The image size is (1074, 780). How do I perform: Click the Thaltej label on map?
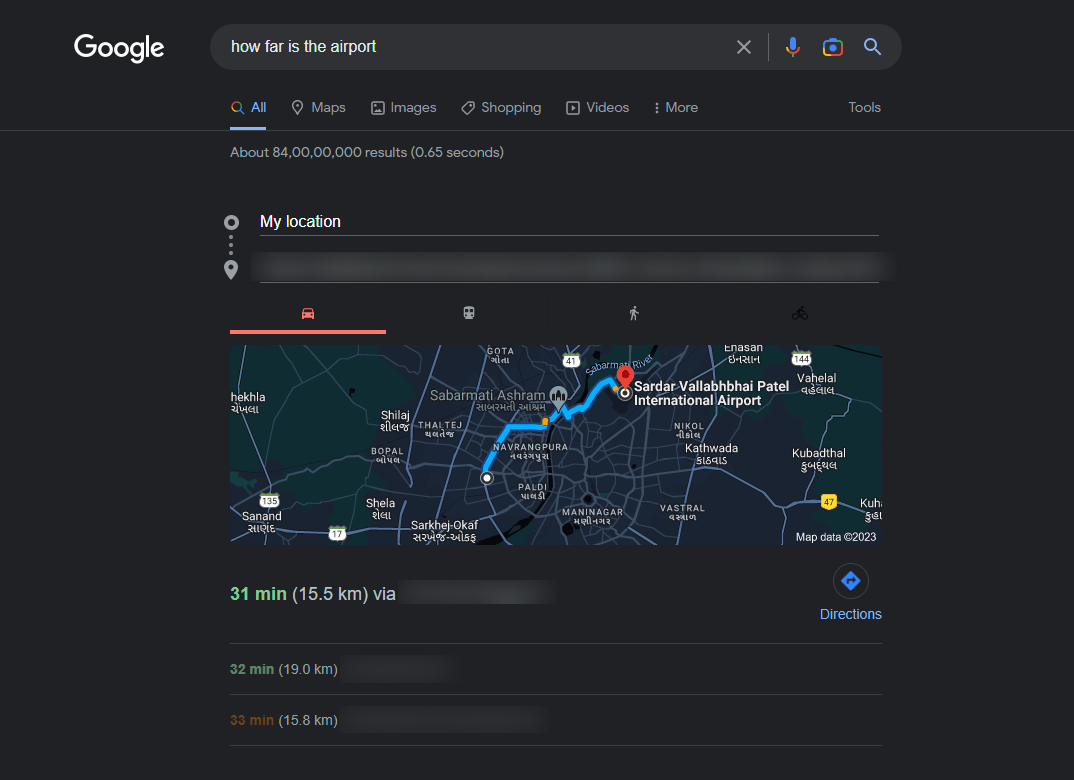[x=440, y=429]
